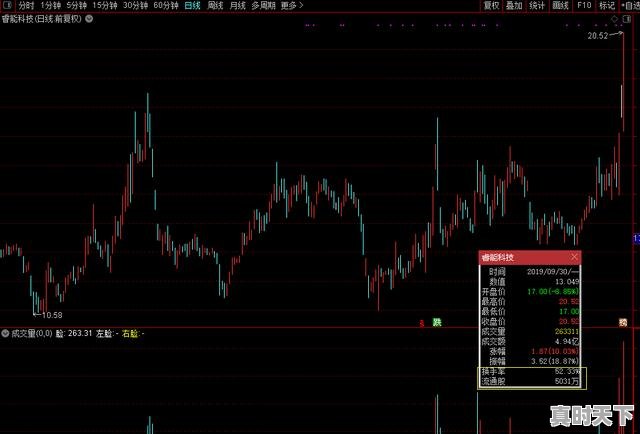Open the 多周期 multi-period view
Viewport: 640px width, 434px height.
click(263, 6)
